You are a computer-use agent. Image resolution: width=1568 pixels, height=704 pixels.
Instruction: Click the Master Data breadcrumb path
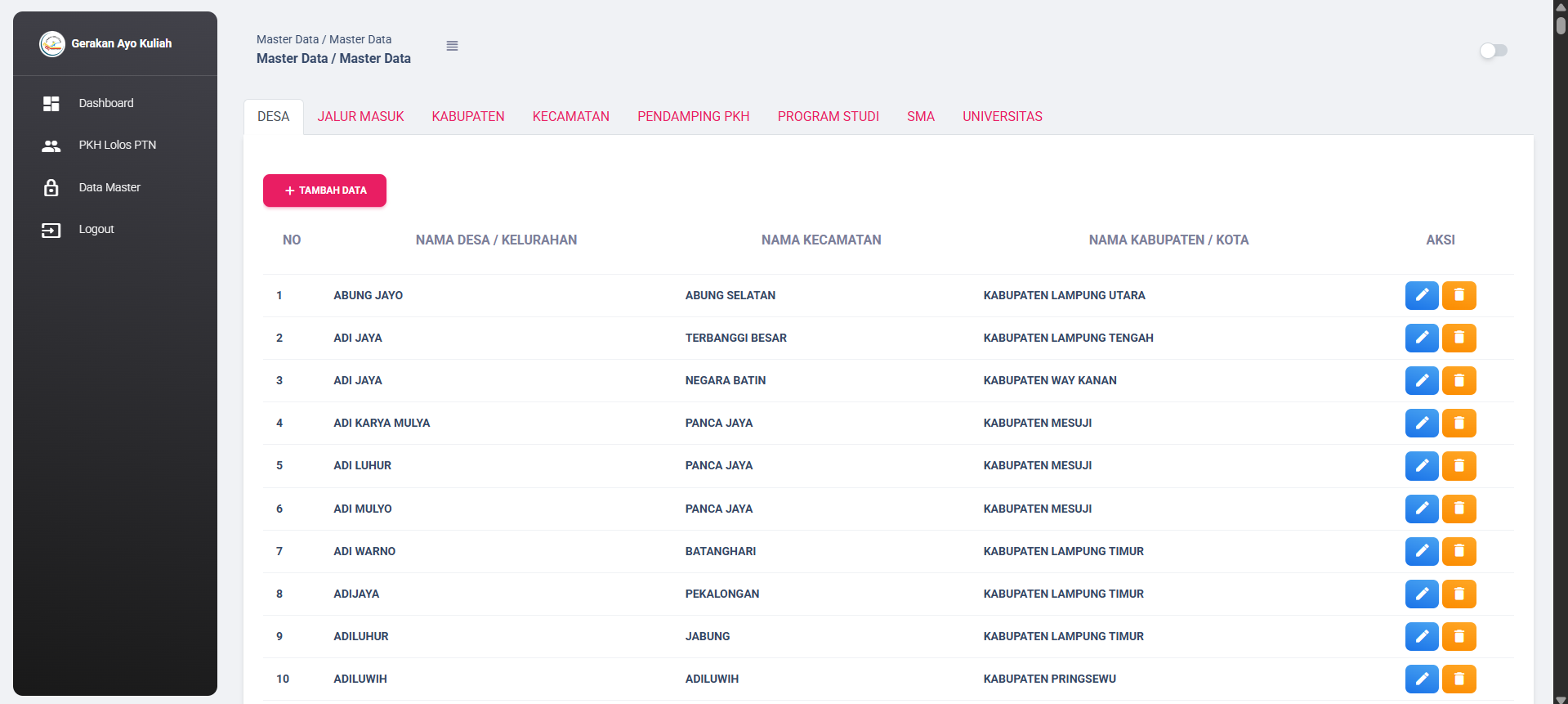point(324,39)
